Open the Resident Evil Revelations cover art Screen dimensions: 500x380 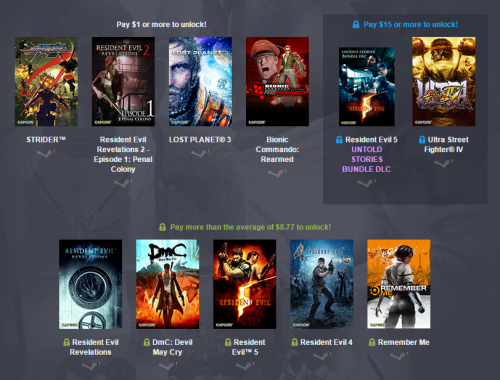coord(90,284)
